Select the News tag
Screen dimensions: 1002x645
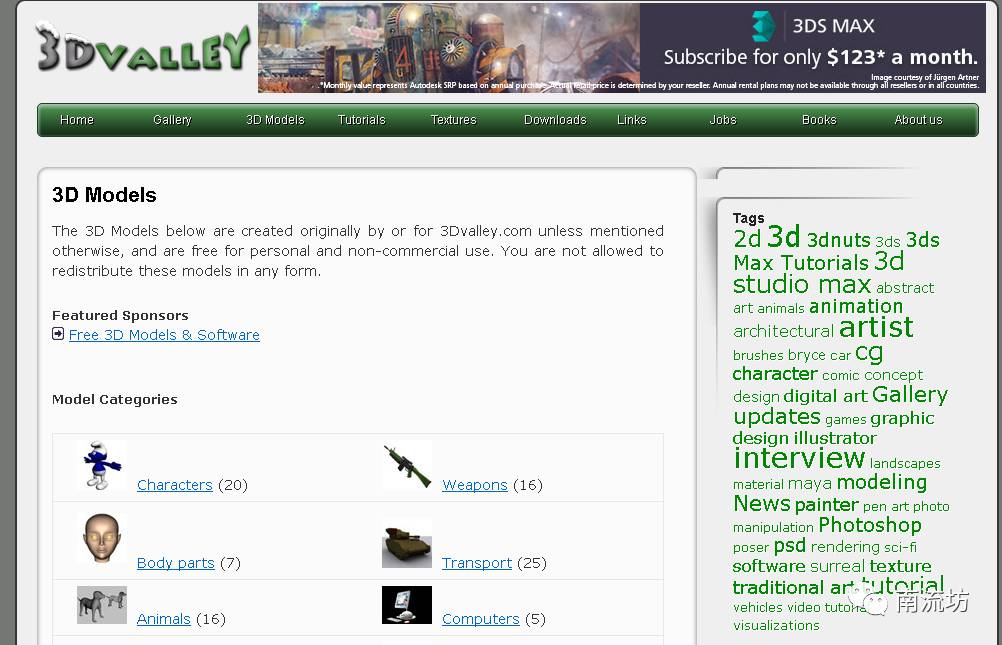tap(762, 504)
